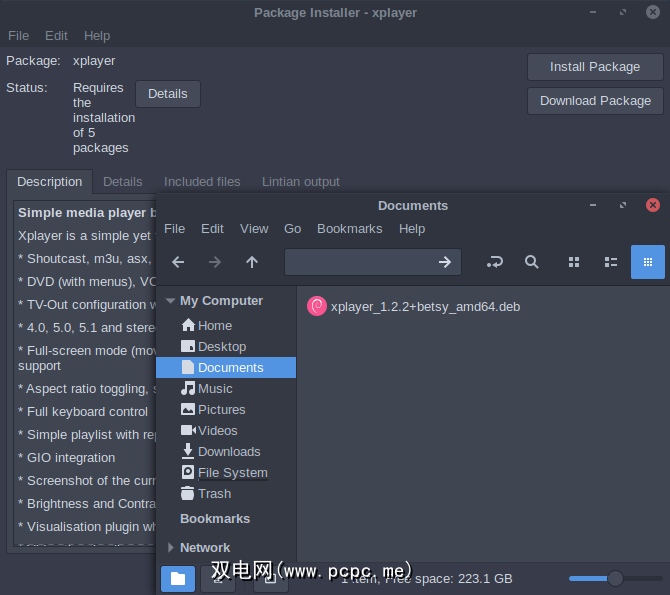Switch to the Description tab

(x=50, y=182)
